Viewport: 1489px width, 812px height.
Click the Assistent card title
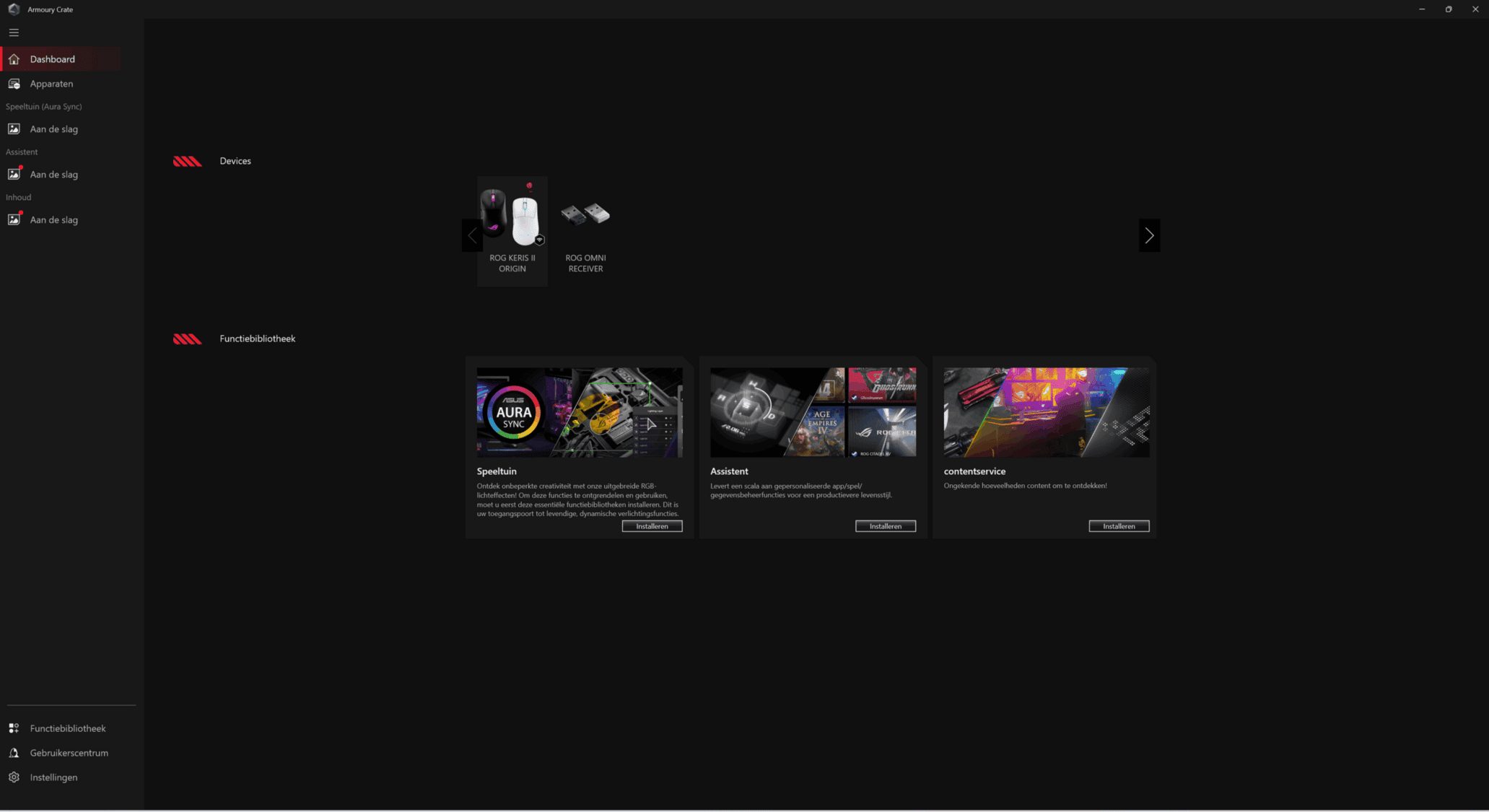click(729, 471)
